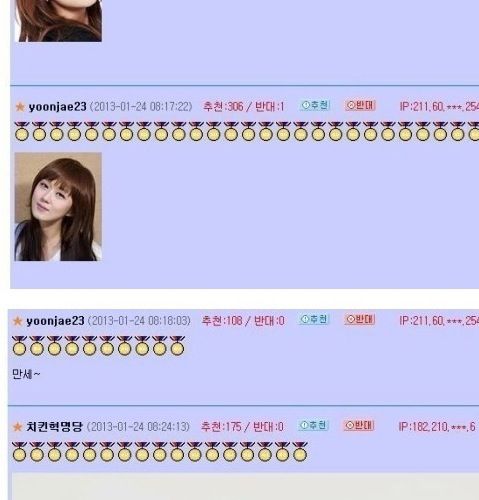Open 치킨혁명당 user profile
Screen dimensions: 479x500
[x=54, y=426]
